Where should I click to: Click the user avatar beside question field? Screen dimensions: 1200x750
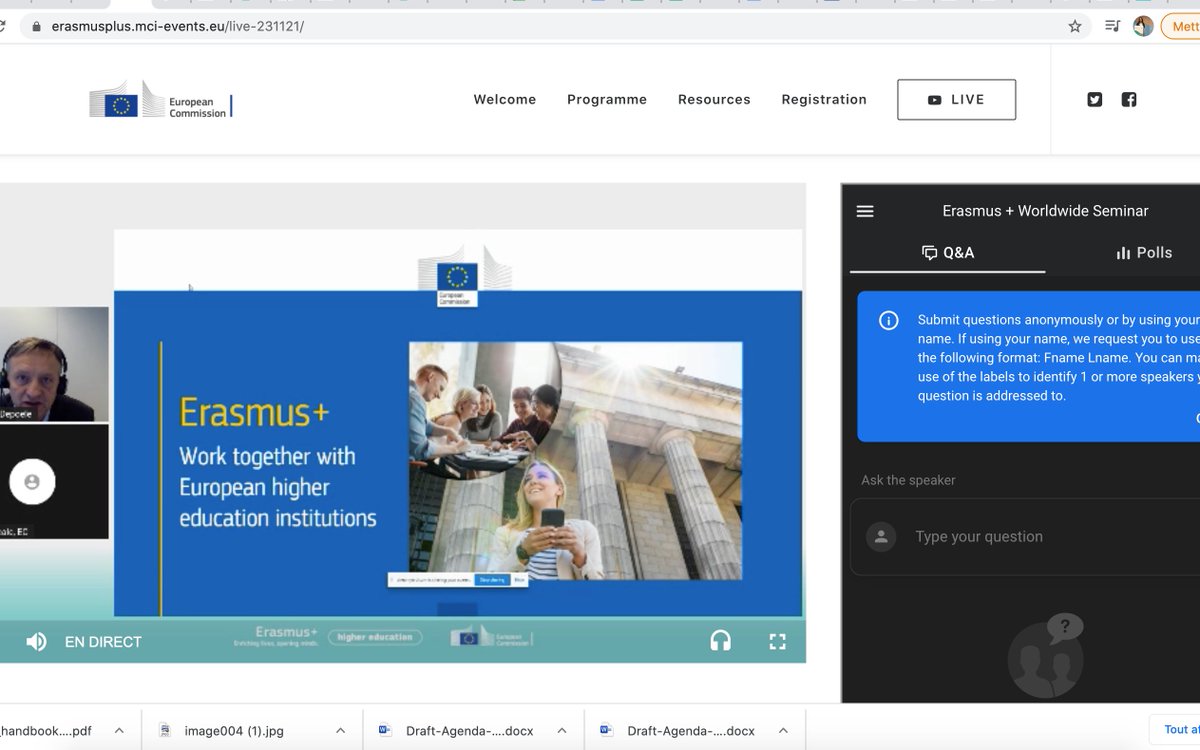(x=881, y=536)
